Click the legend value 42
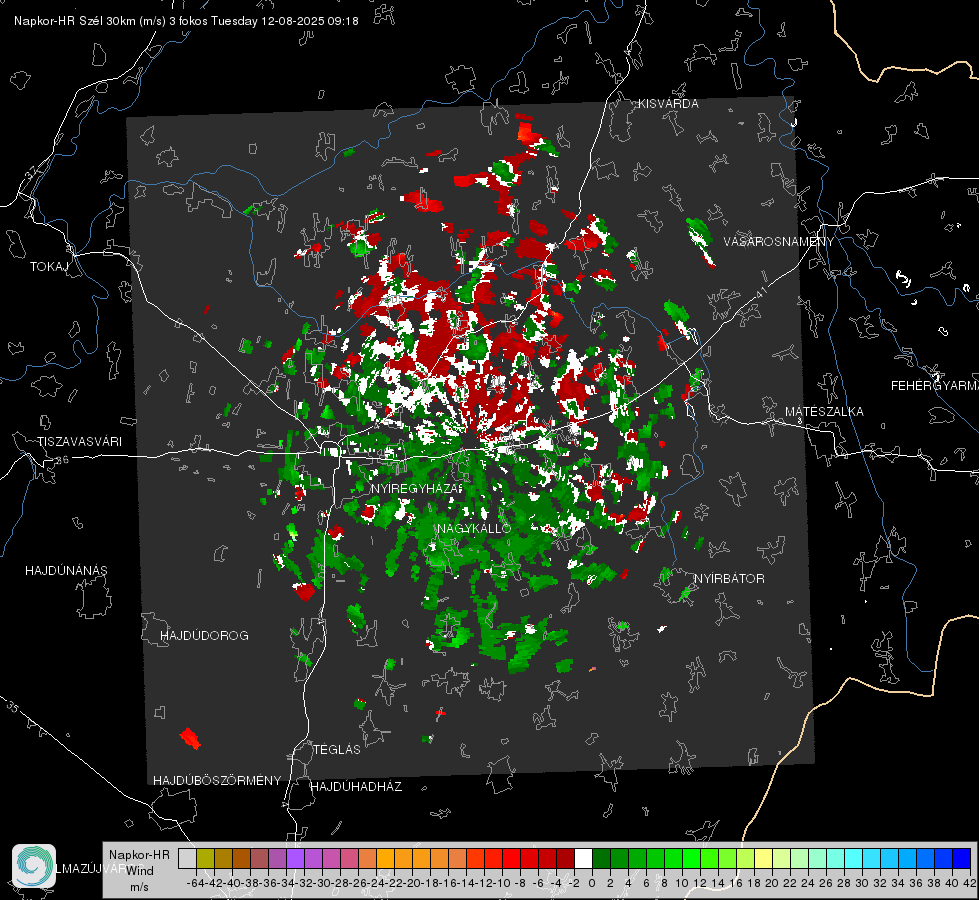Image resolution: width=979 pixels, height=900 pixels. (969, 883)
